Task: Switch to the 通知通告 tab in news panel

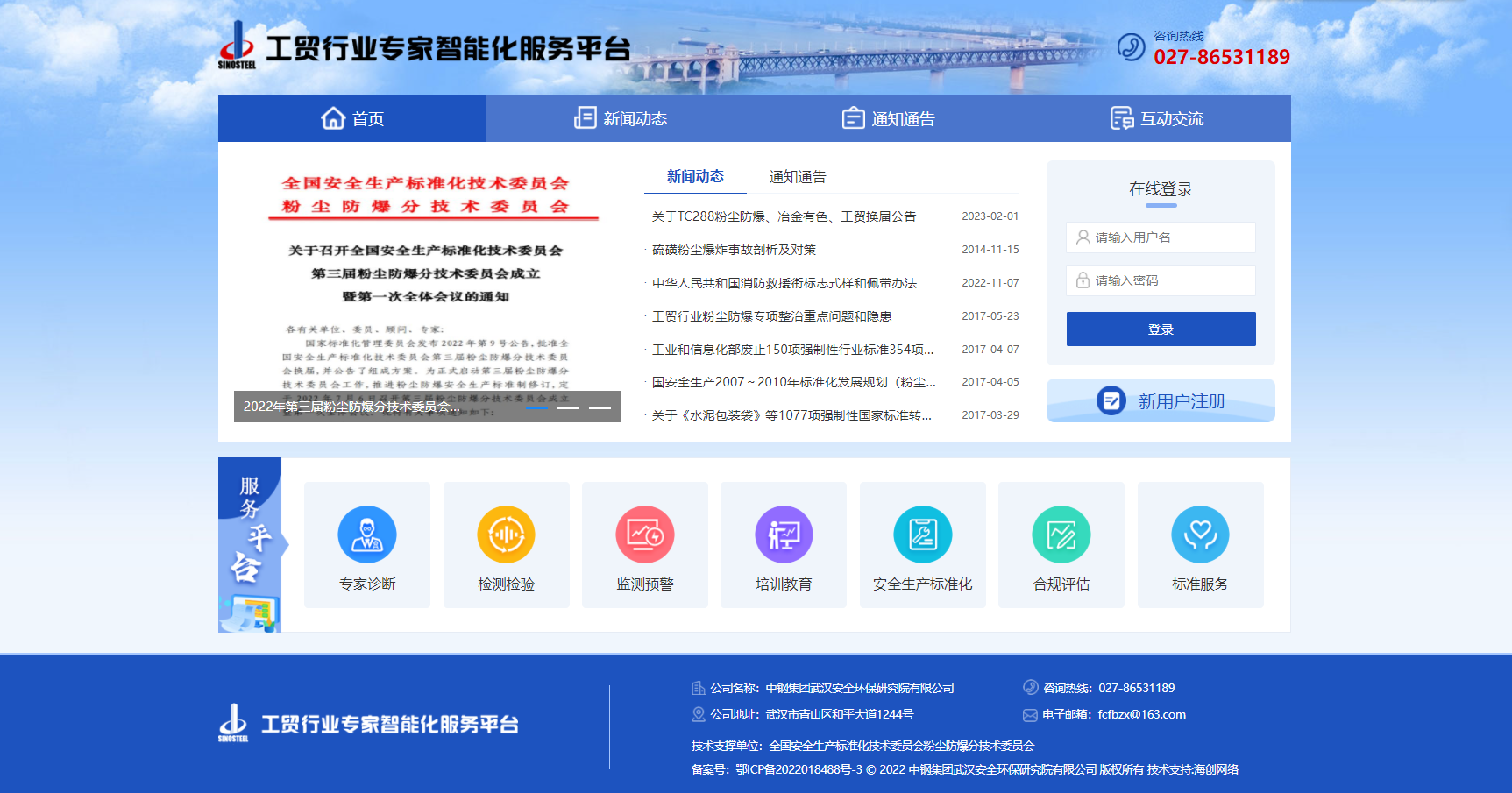Action: 797,177
